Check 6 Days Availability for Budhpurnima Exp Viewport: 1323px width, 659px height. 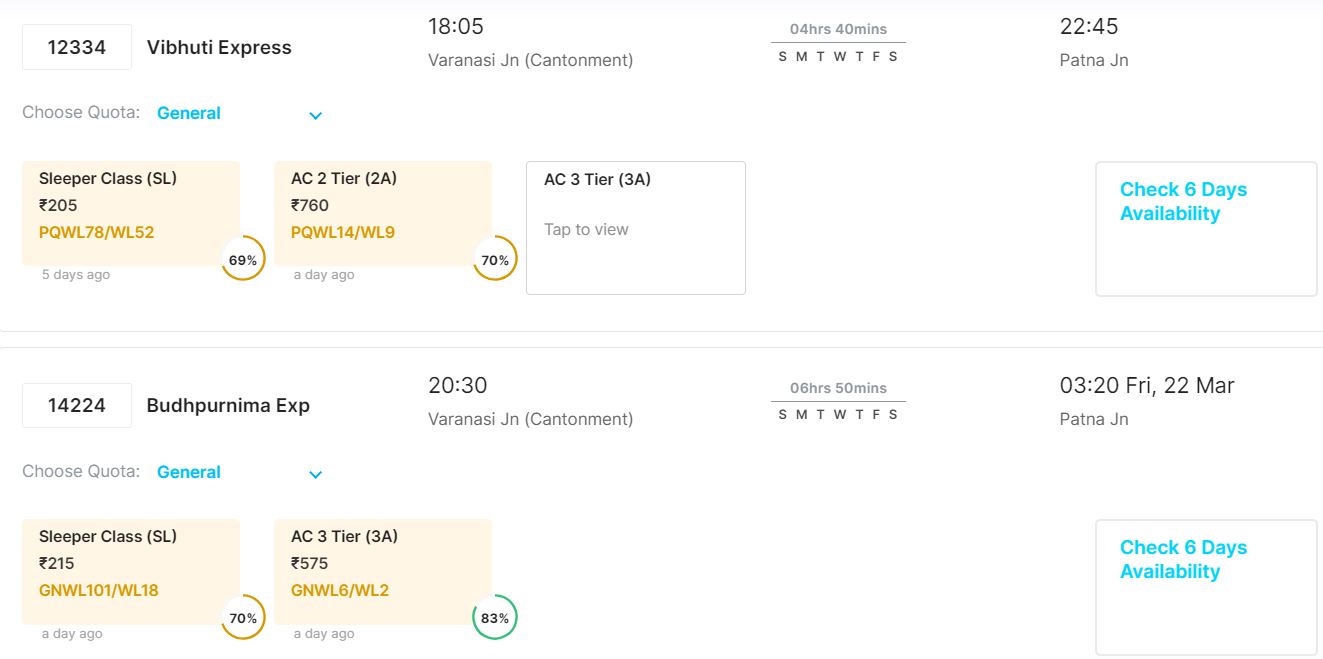tap(1205, 586)
